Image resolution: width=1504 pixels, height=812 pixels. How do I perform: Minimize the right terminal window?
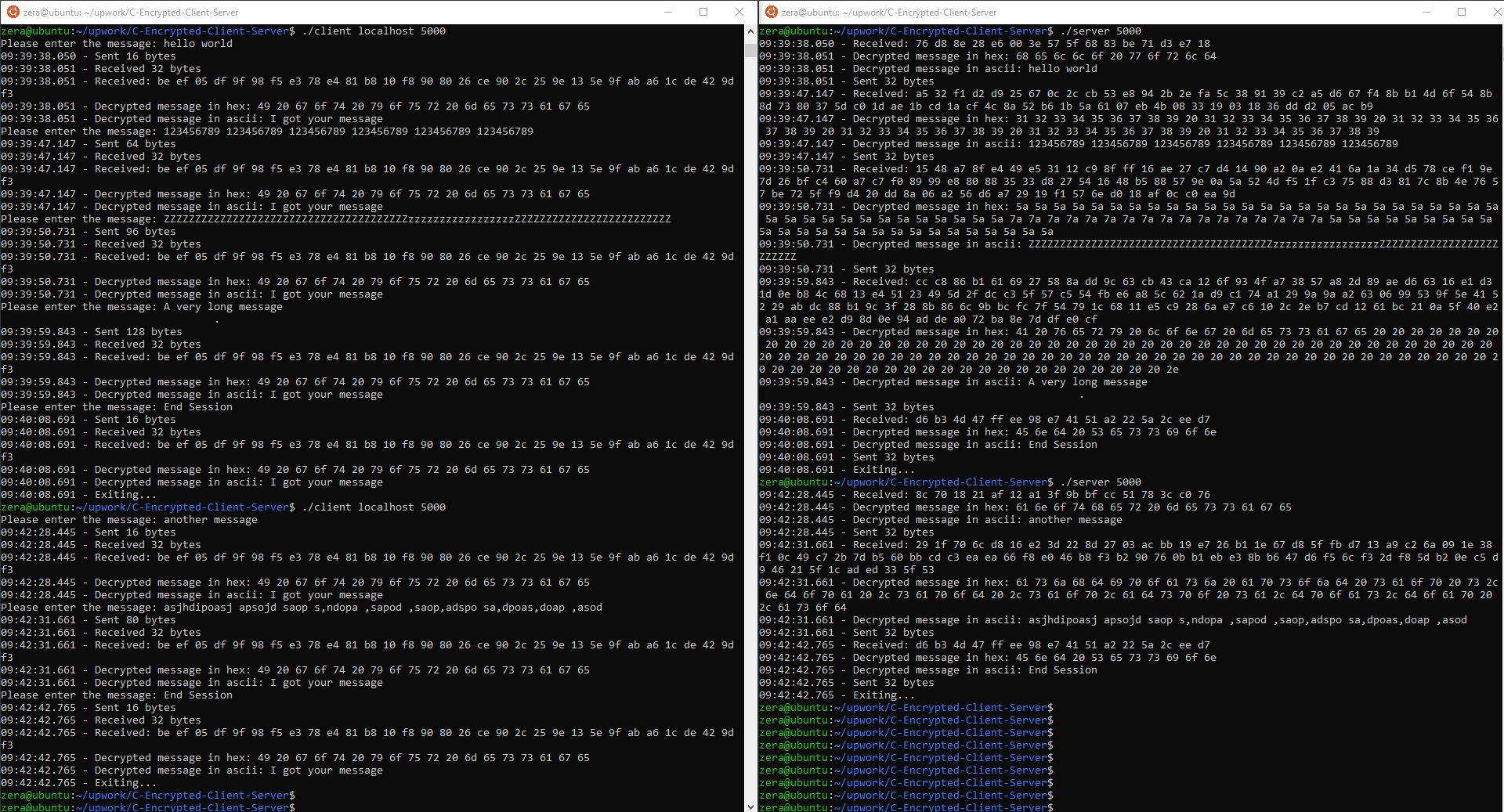1426,12
